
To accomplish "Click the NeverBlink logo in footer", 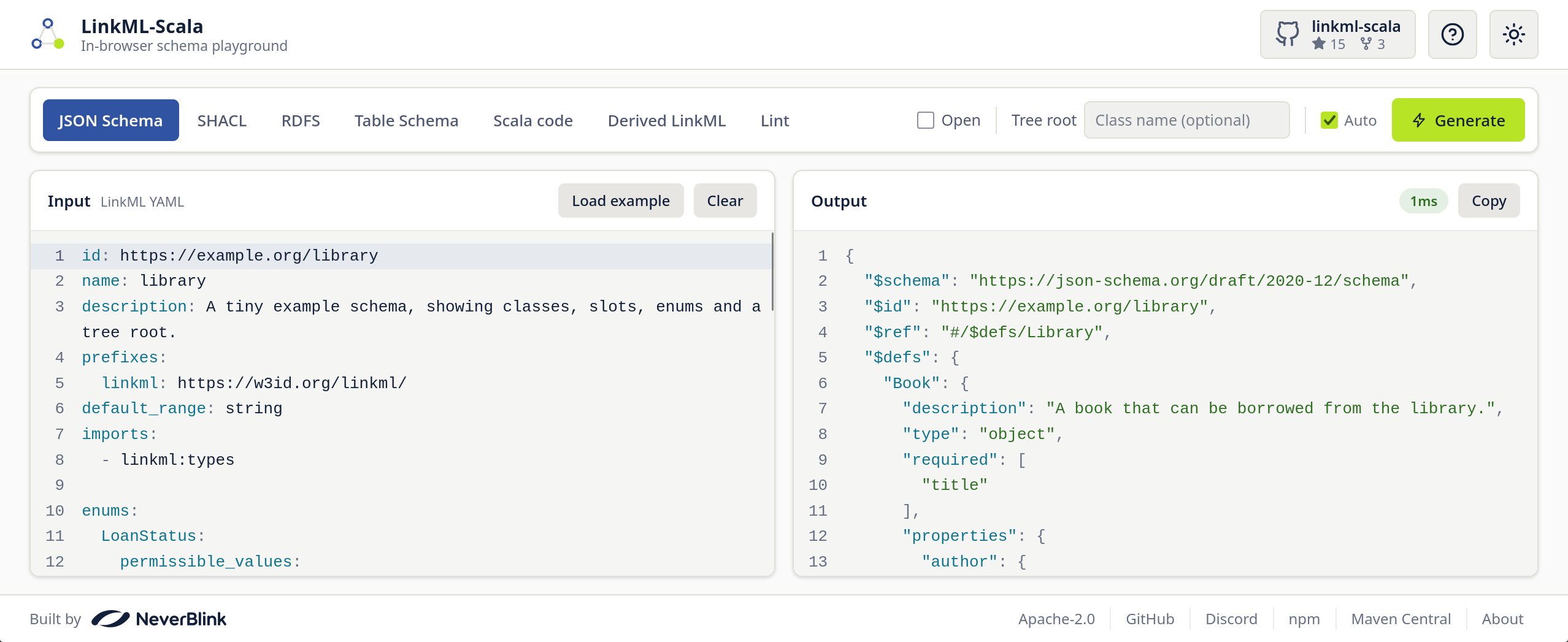I will 159,619.
